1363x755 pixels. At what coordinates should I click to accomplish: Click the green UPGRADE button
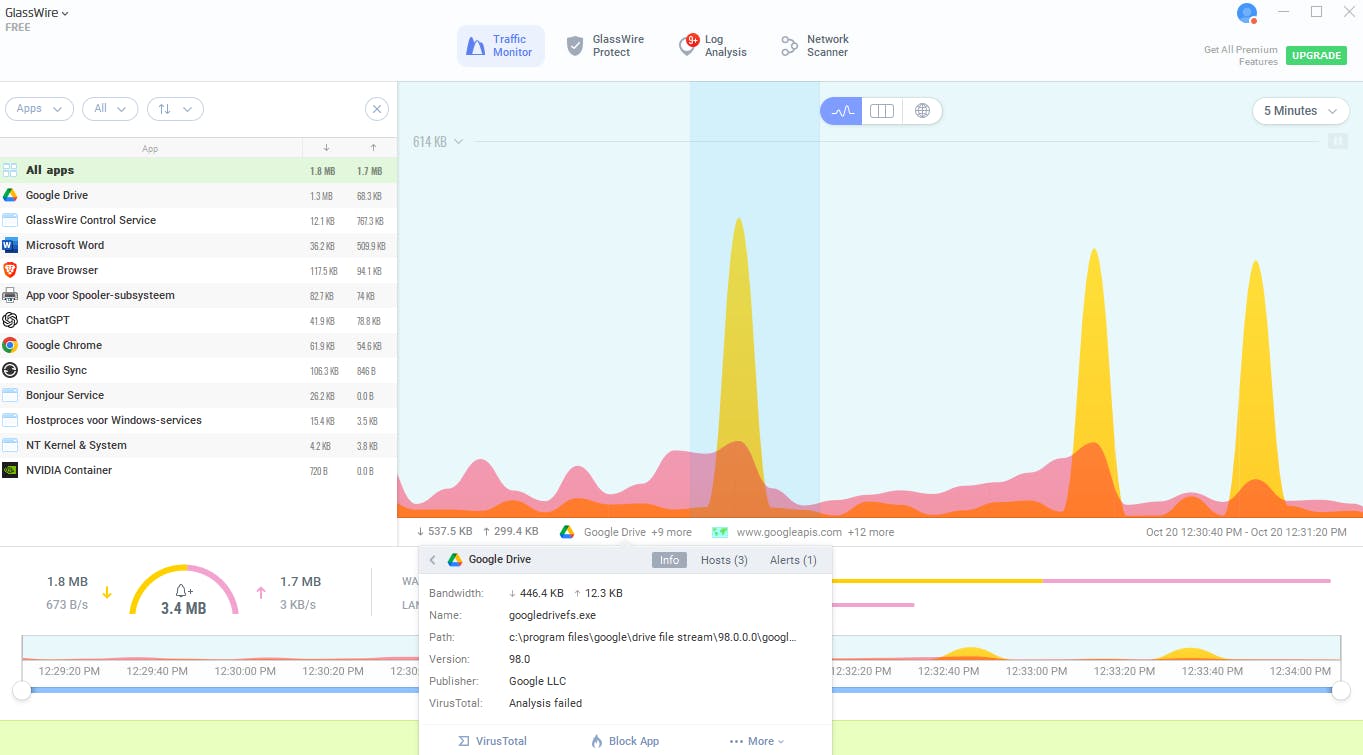point(1316,56)
